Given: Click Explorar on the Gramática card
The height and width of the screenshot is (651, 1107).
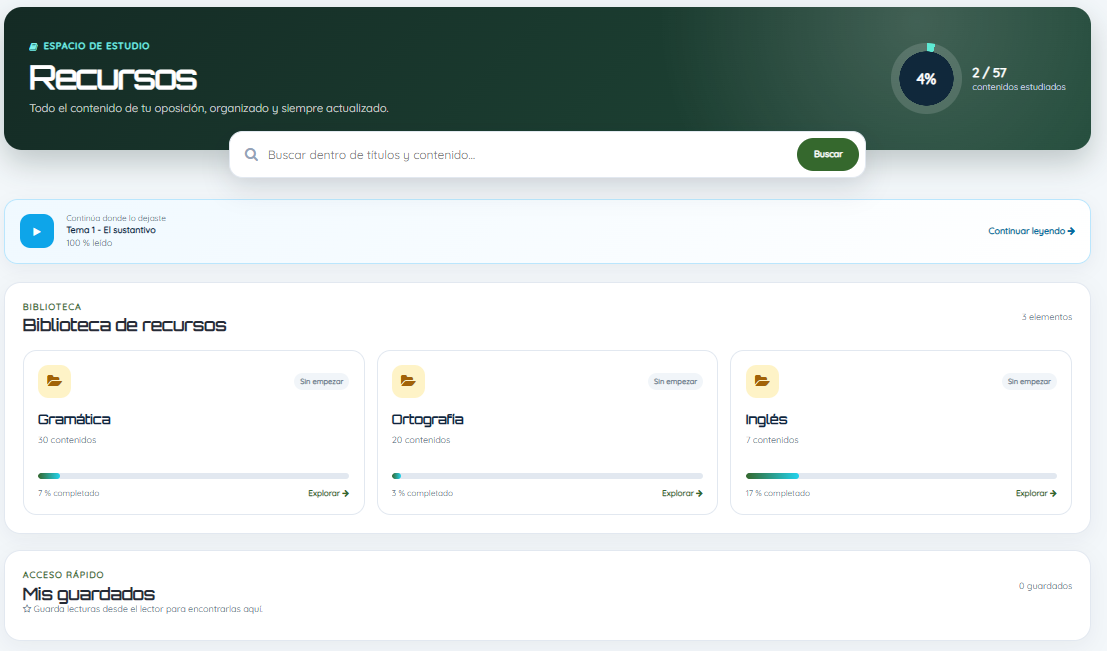Looking at the screenshot, I should (x=328, y=494).
